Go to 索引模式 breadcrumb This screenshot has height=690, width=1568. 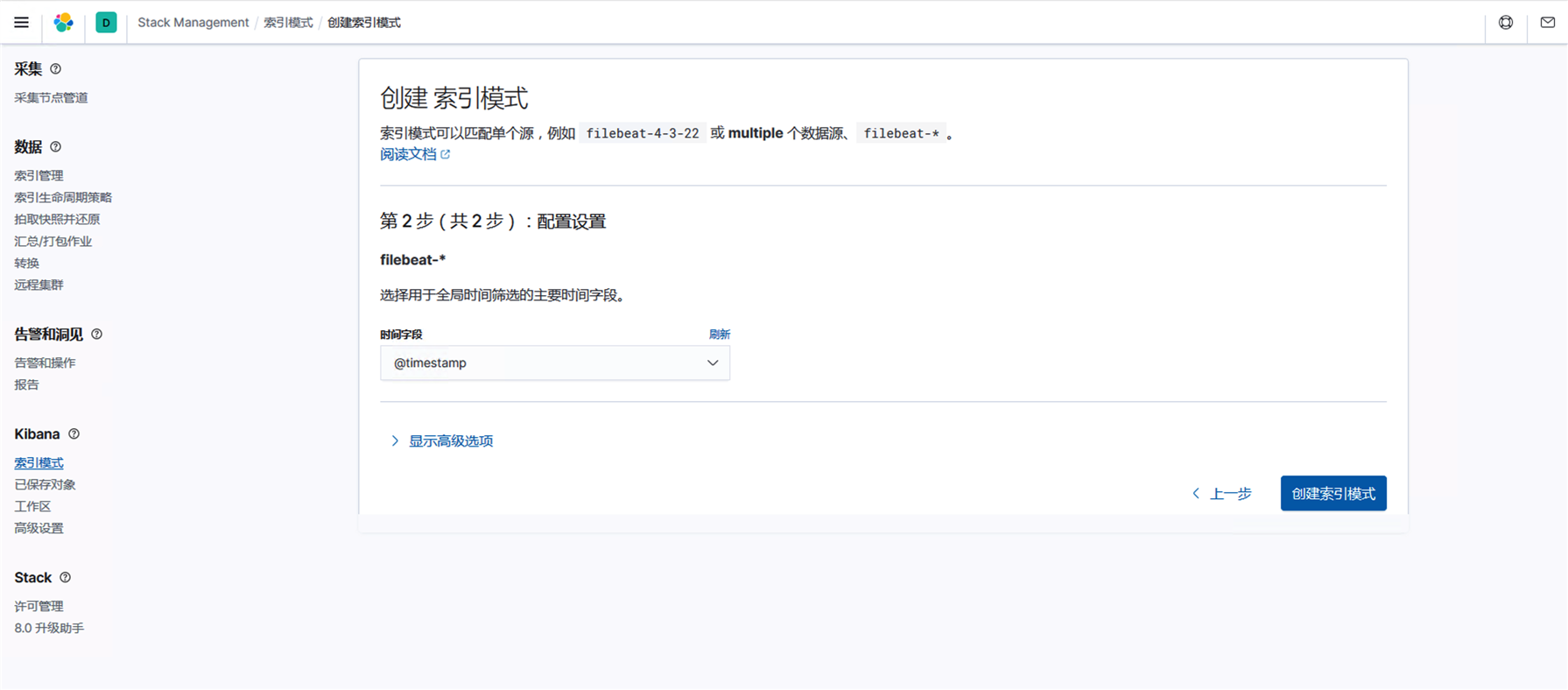288,23
